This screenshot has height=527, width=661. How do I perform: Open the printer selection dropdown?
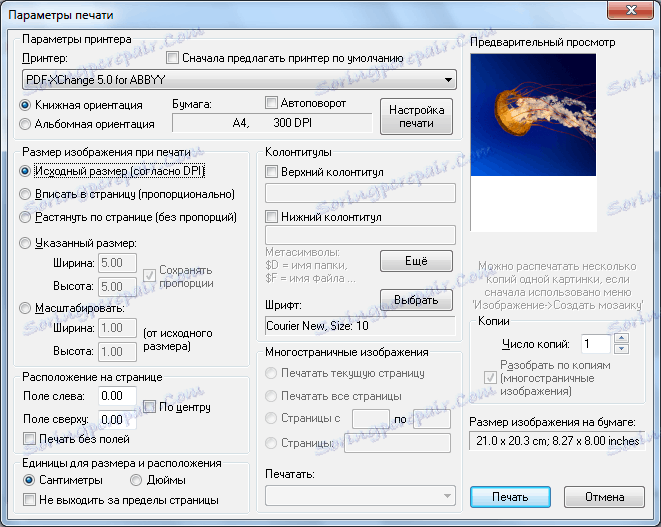pos(239,80)
